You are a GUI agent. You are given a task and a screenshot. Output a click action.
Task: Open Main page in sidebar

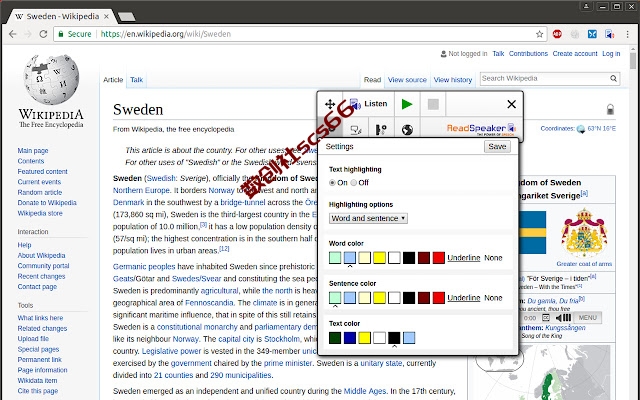coord(33,151)
